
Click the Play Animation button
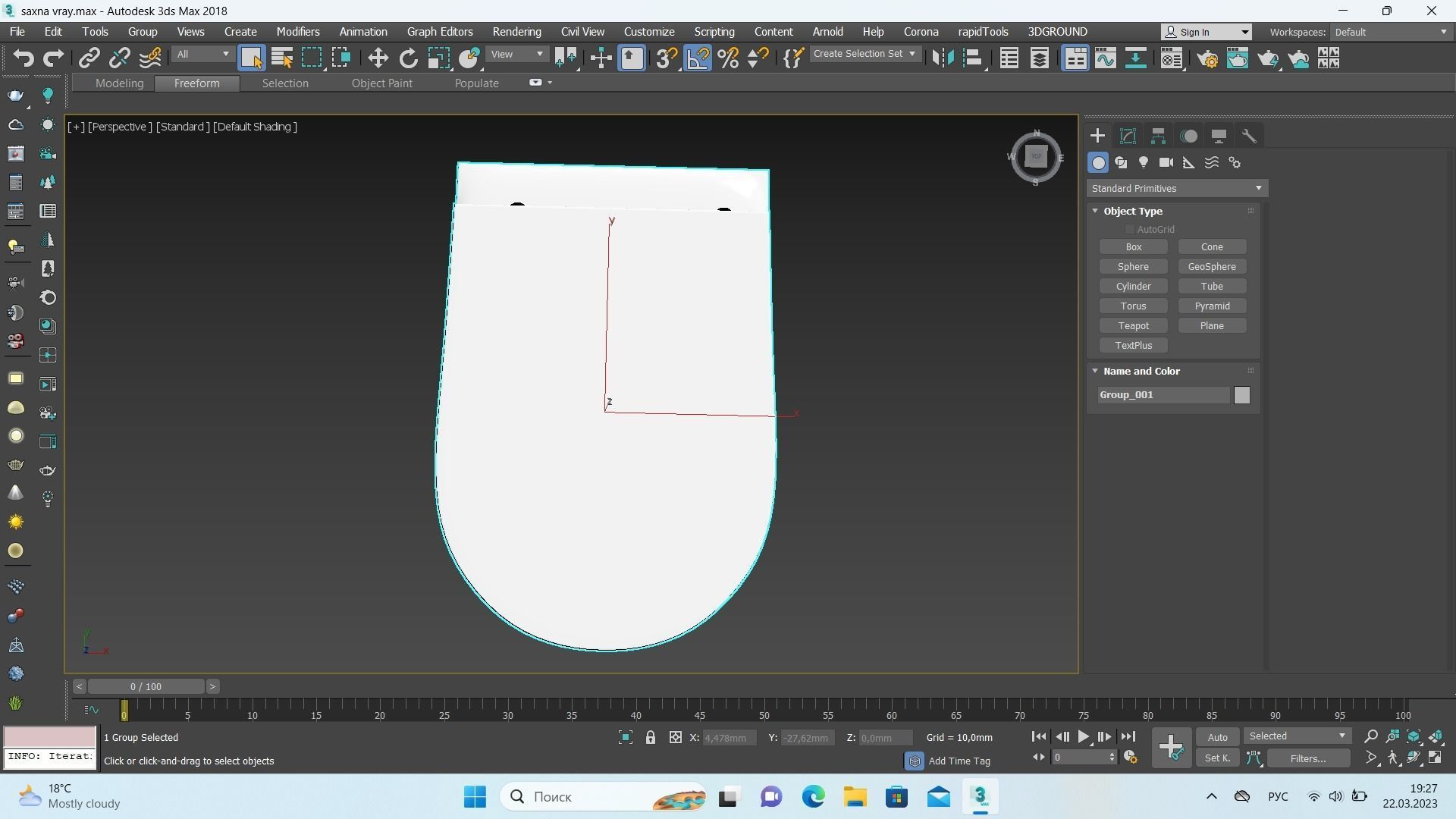pyautogui.click(x=1083, y=736)
